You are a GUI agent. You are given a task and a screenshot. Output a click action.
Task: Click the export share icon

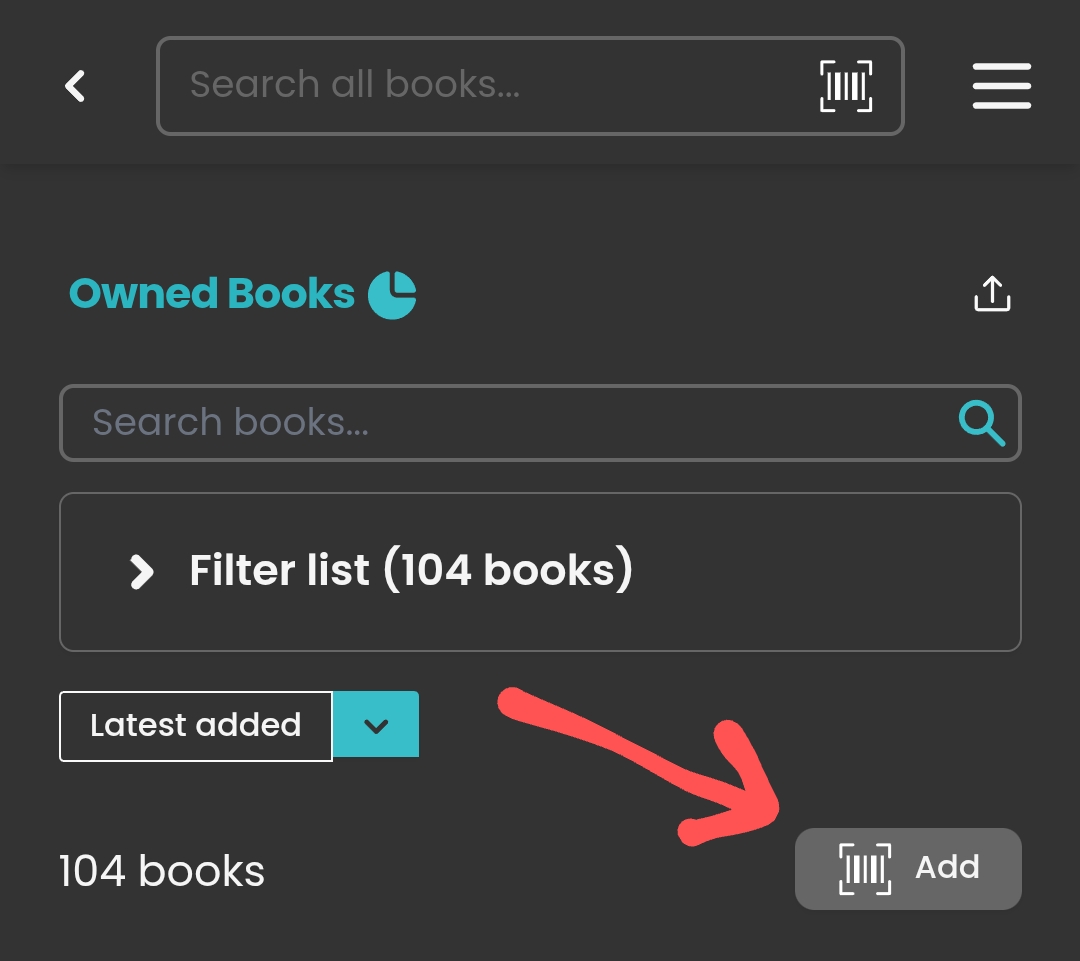tap(992, 294)
